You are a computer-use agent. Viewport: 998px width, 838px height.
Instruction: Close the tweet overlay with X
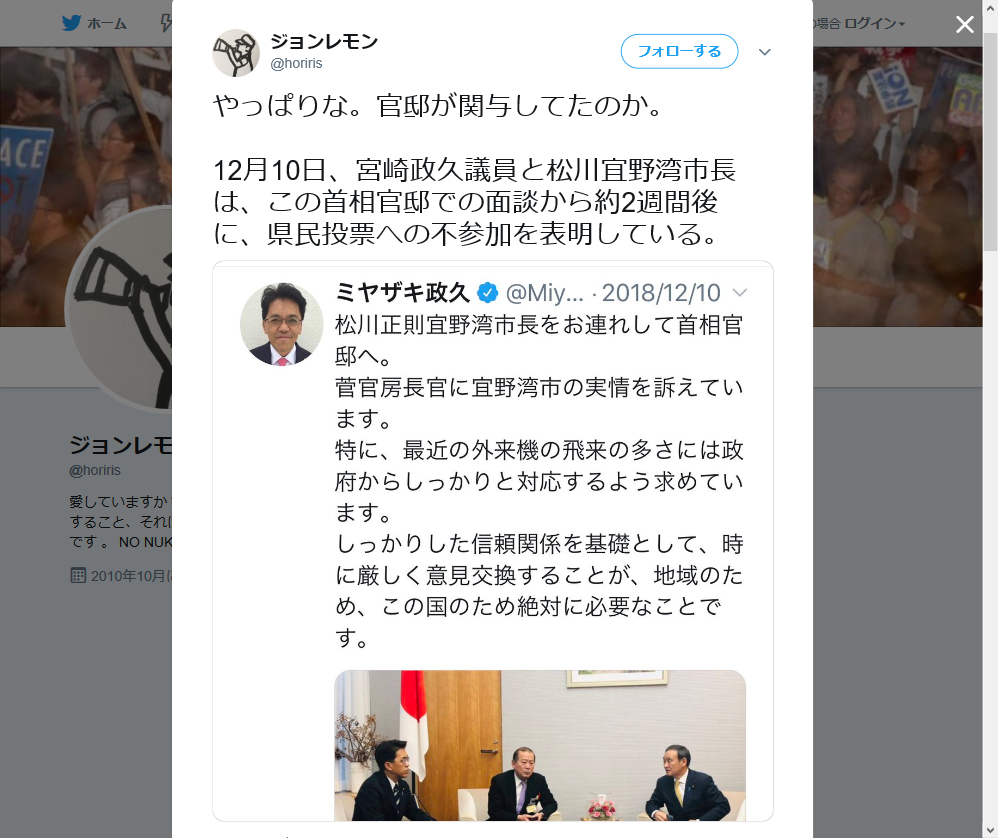964,25
